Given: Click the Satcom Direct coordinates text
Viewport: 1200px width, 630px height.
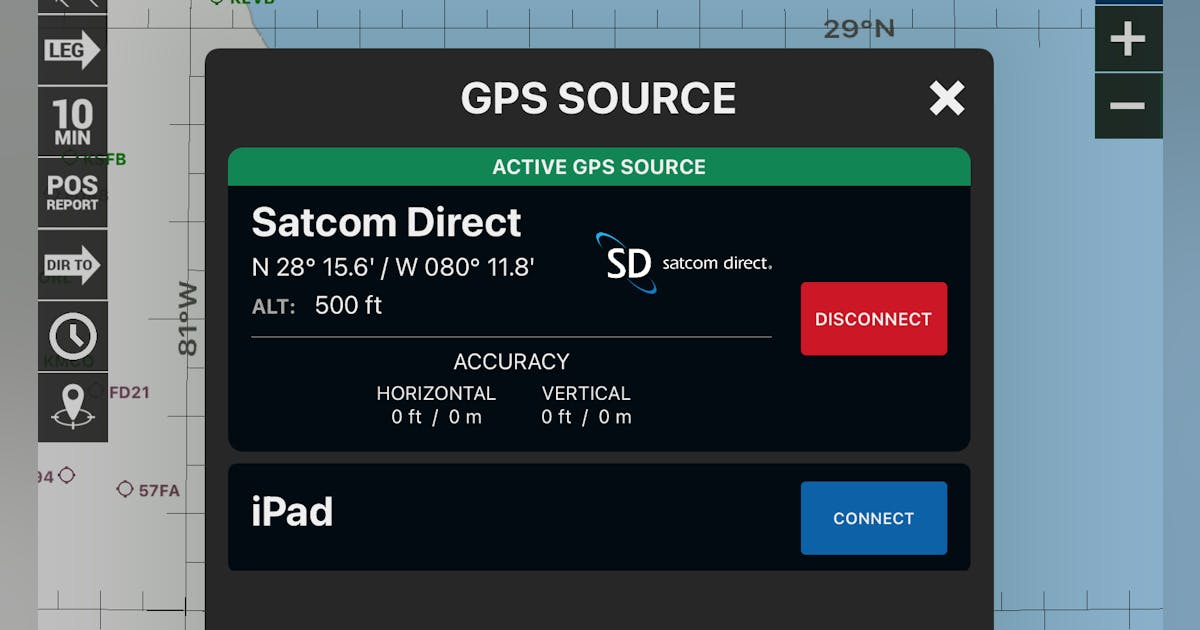Looking at the screenshot, I should coord(393,266).
